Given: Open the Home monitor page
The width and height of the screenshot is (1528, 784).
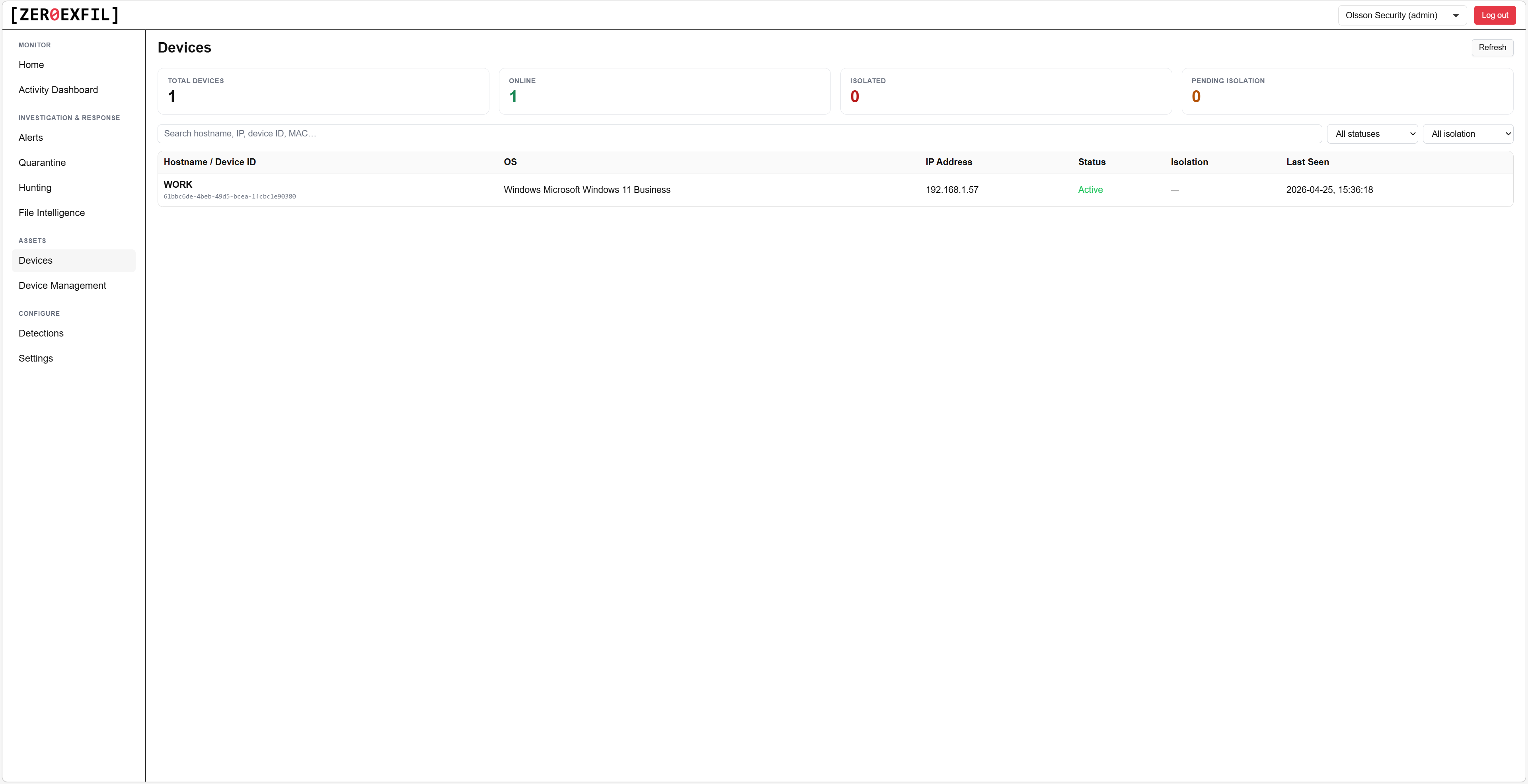Looking at the screenshot, I should point(31,65).
